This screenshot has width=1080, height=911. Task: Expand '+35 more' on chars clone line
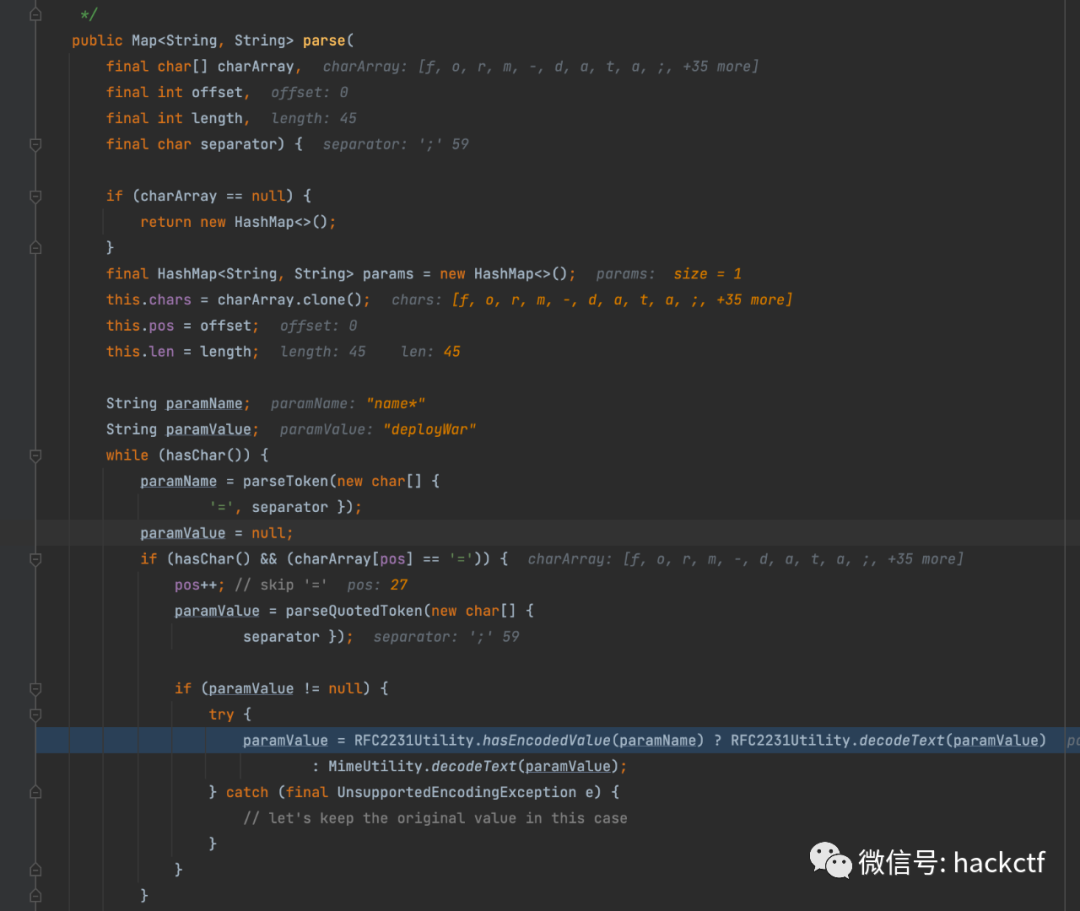point(754,300)
